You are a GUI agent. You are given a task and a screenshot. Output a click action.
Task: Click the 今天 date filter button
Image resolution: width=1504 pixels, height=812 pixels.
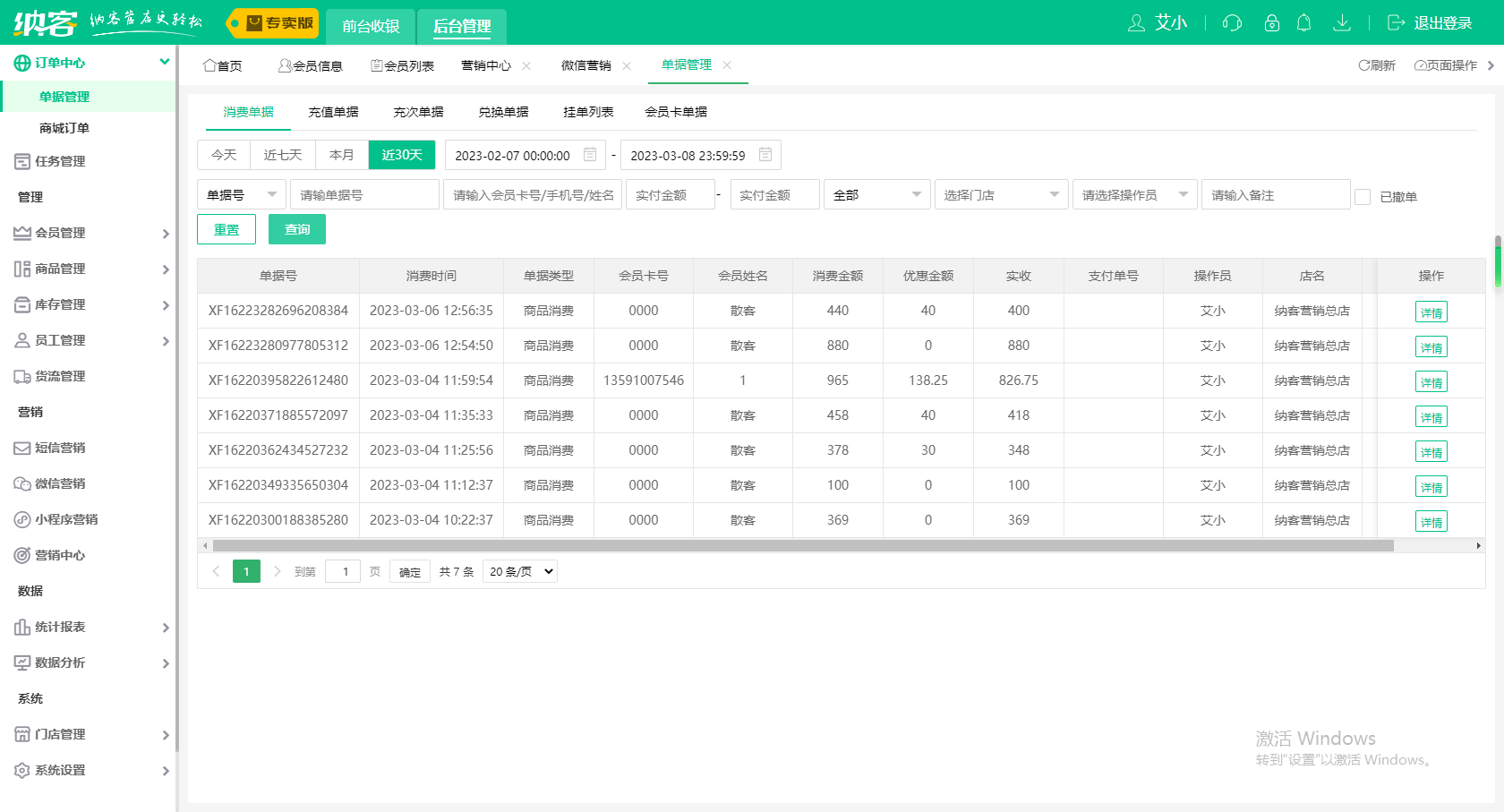(224, 154)
